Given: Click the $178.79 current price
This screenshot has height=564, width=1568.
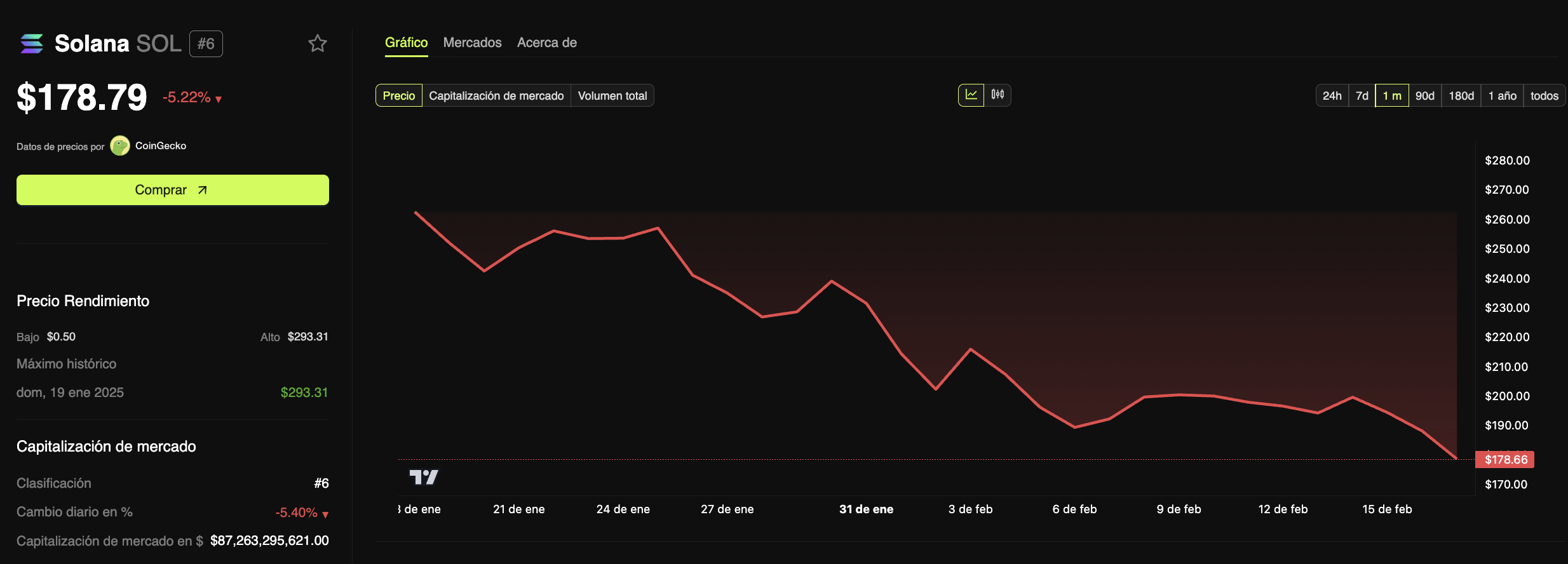Looking at the screenshot, I should pyautogui.click(x=82, y=97).
